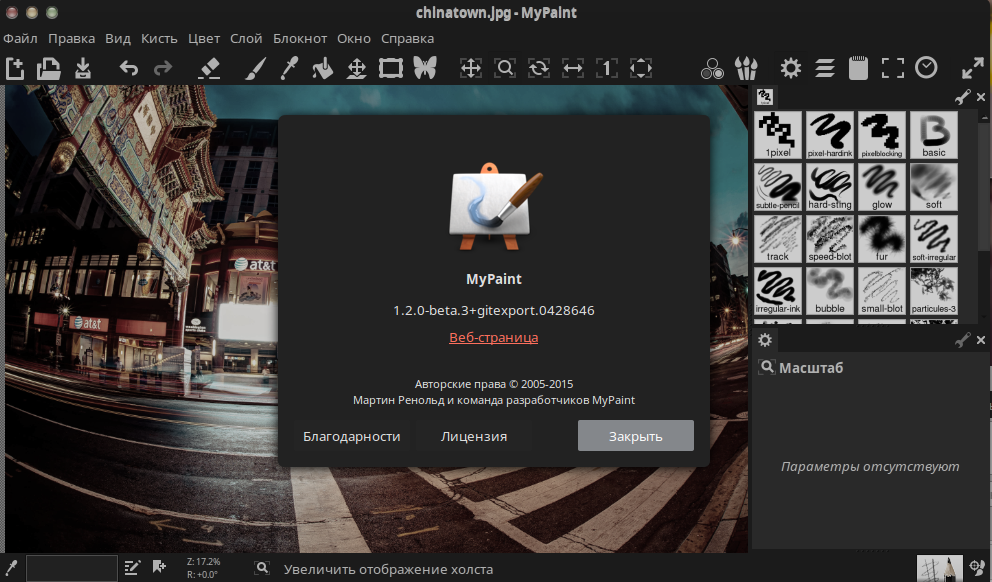
Task: Select the basic brush
Action: click(x=934, y=135)
